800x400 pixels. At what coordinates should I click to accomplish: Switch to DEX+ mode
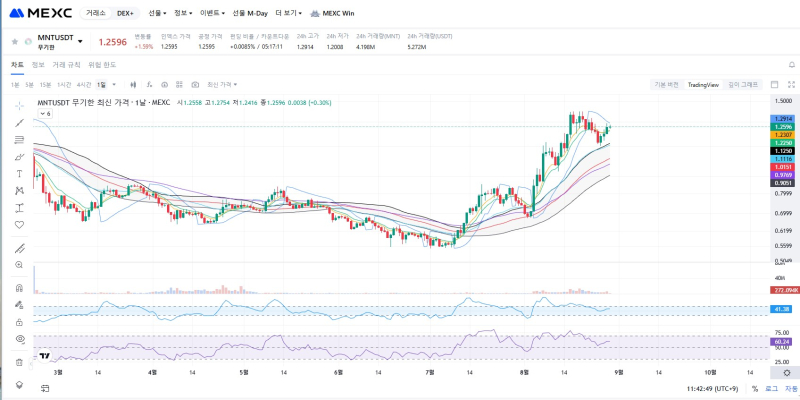(126, 13)
